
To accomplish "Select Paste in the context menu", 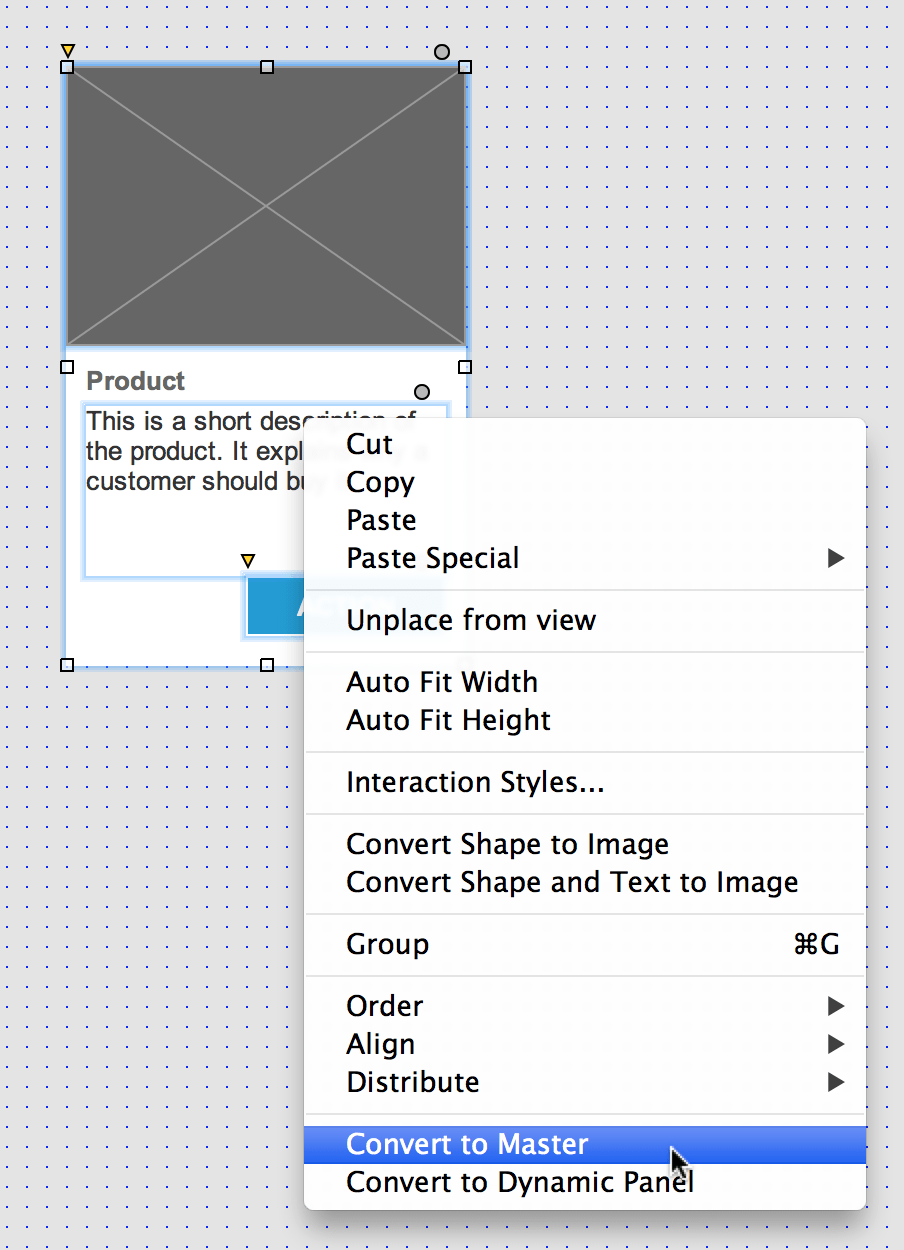I will pos(585,520).
